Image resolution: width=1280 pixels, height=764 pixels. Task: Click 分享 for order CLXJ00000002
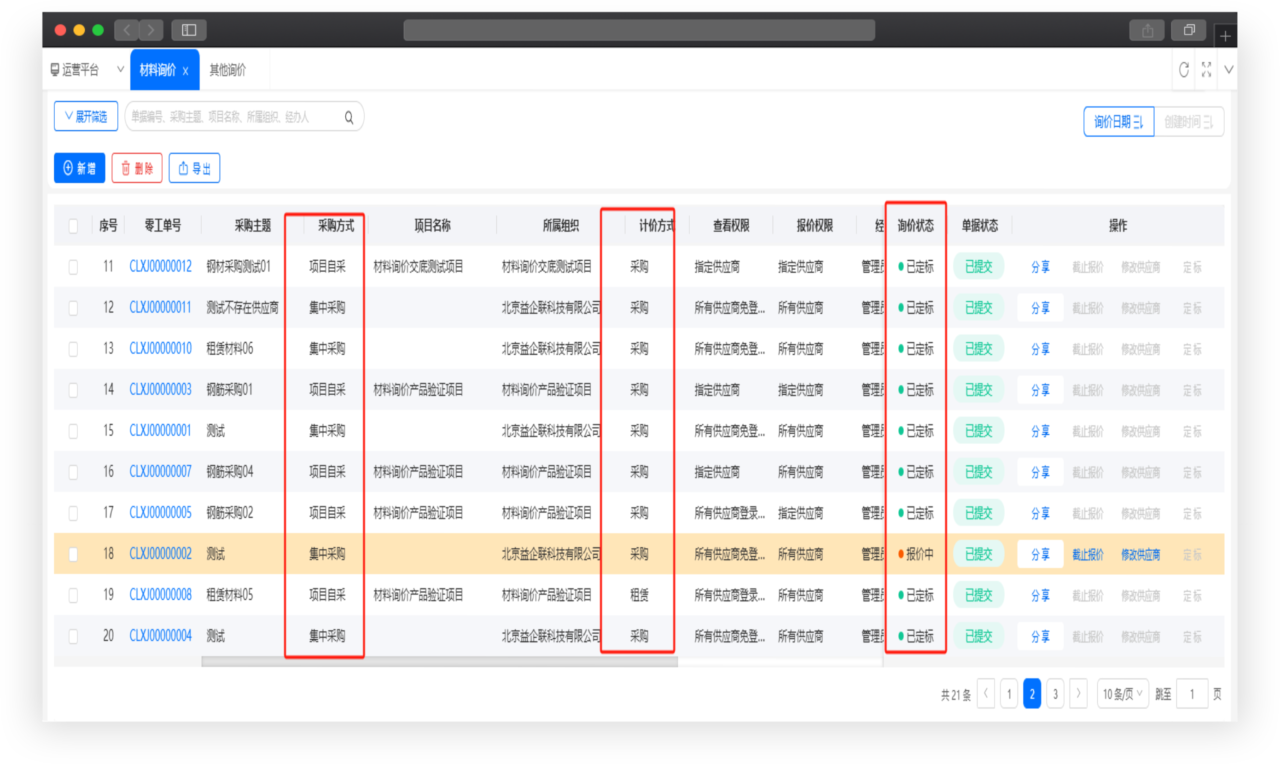1040,554
